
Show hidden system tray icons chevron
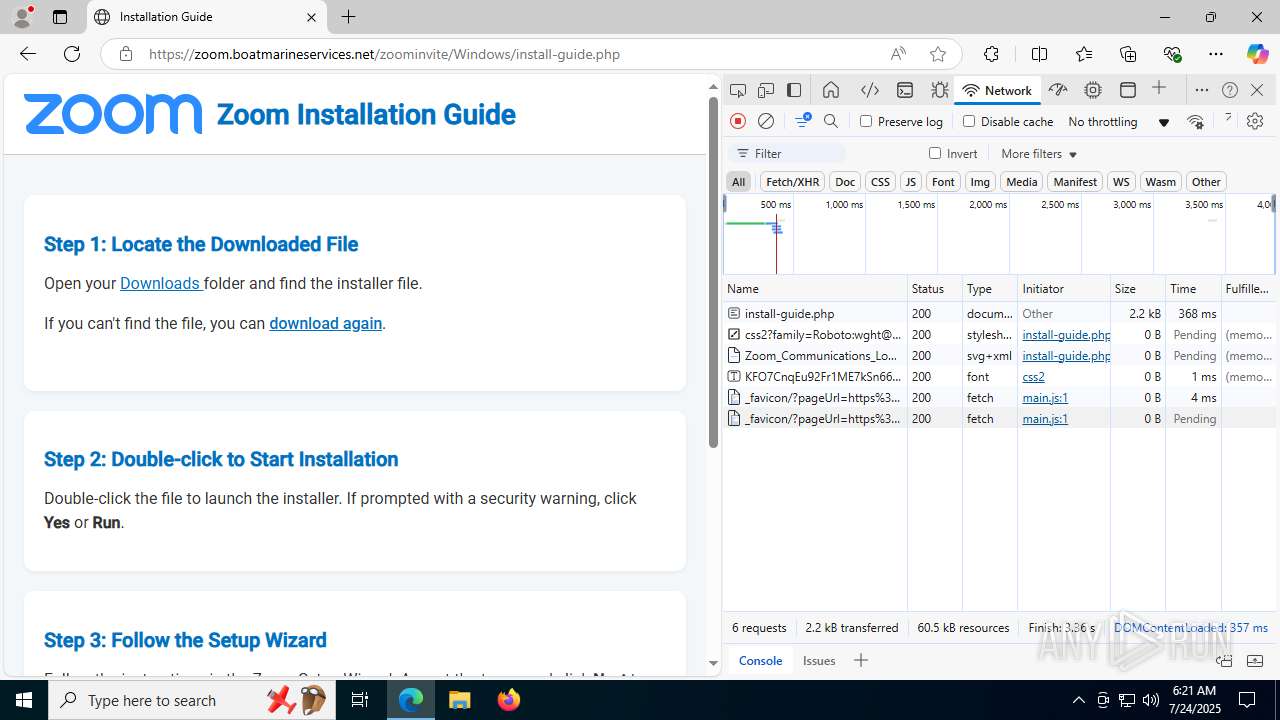[x=1078, y=700]
